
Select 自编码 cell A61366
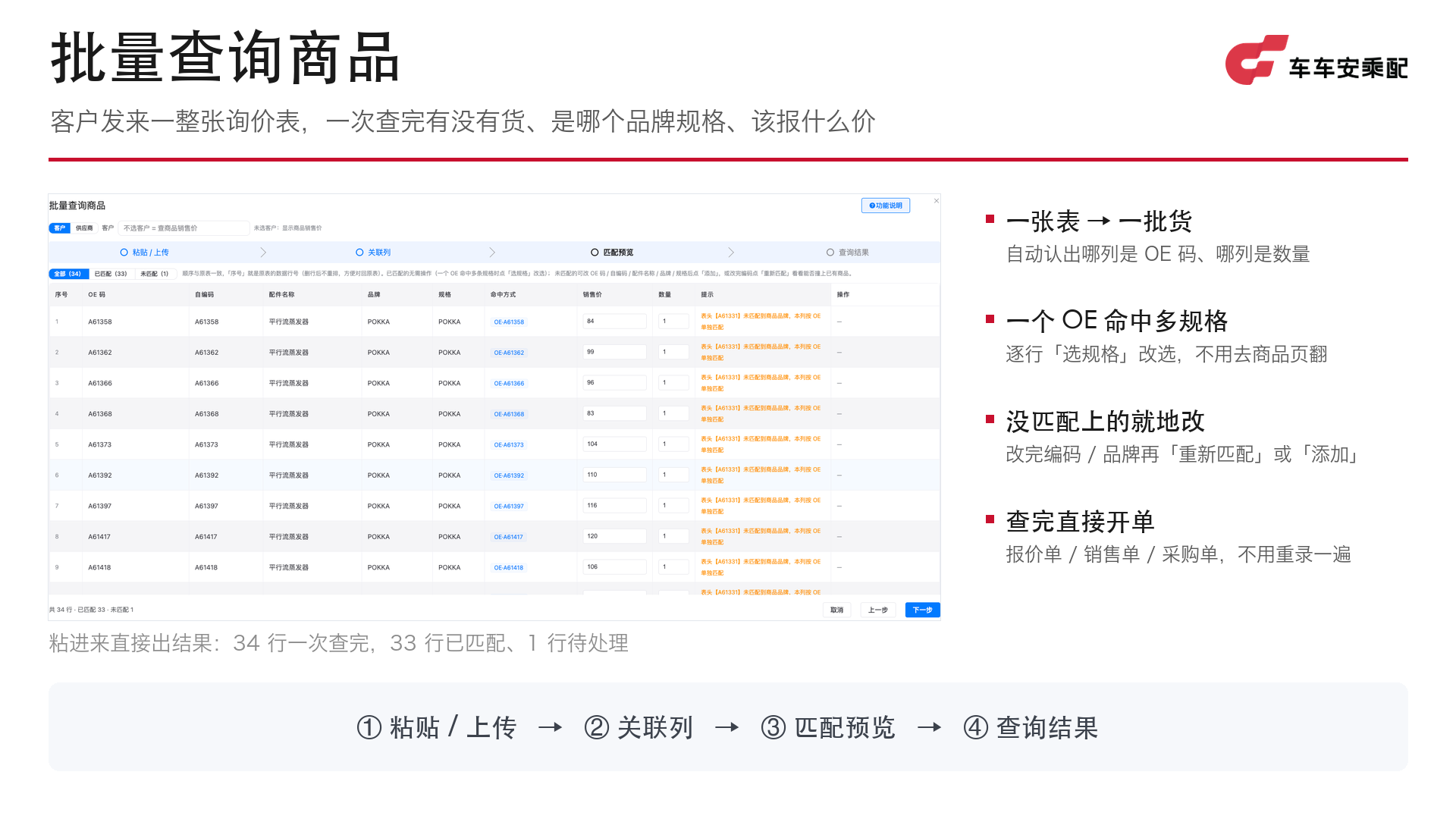[206, 384]
